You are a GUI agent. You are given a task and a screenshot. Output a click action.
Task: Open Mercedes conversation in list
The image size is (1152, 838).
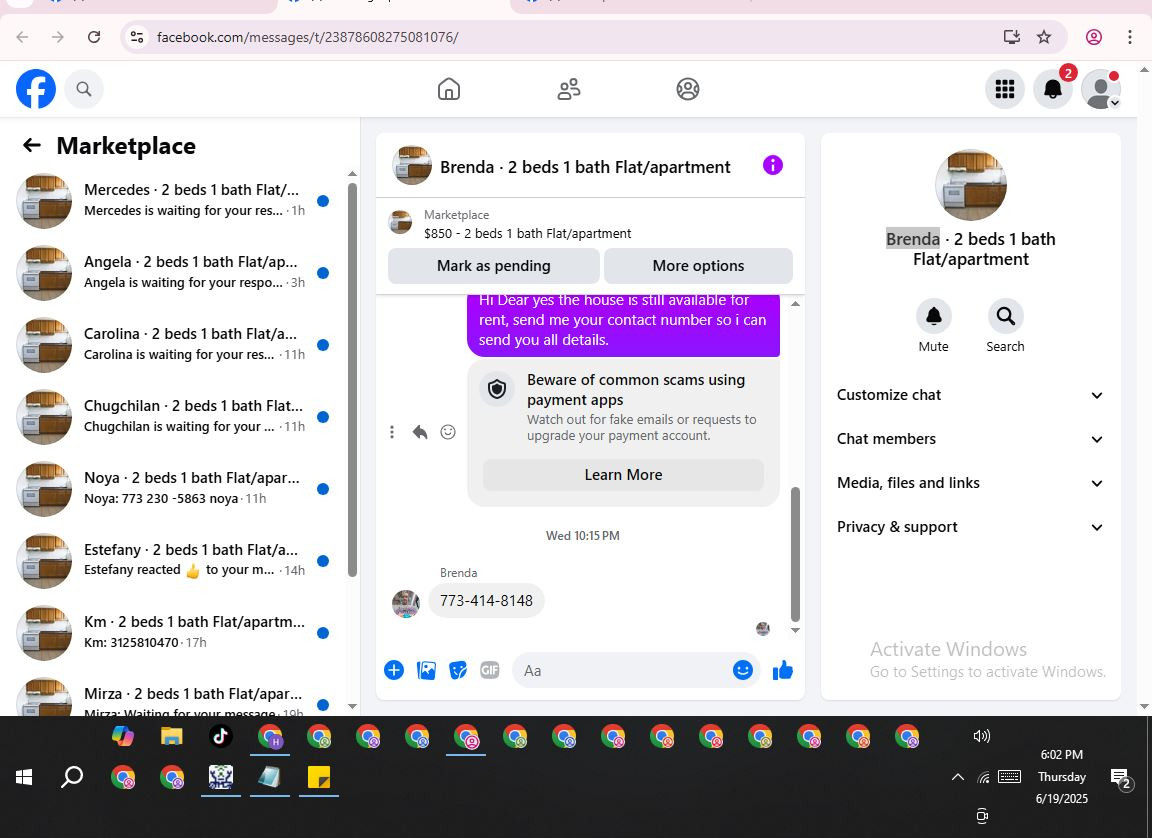tap(174, 201)
